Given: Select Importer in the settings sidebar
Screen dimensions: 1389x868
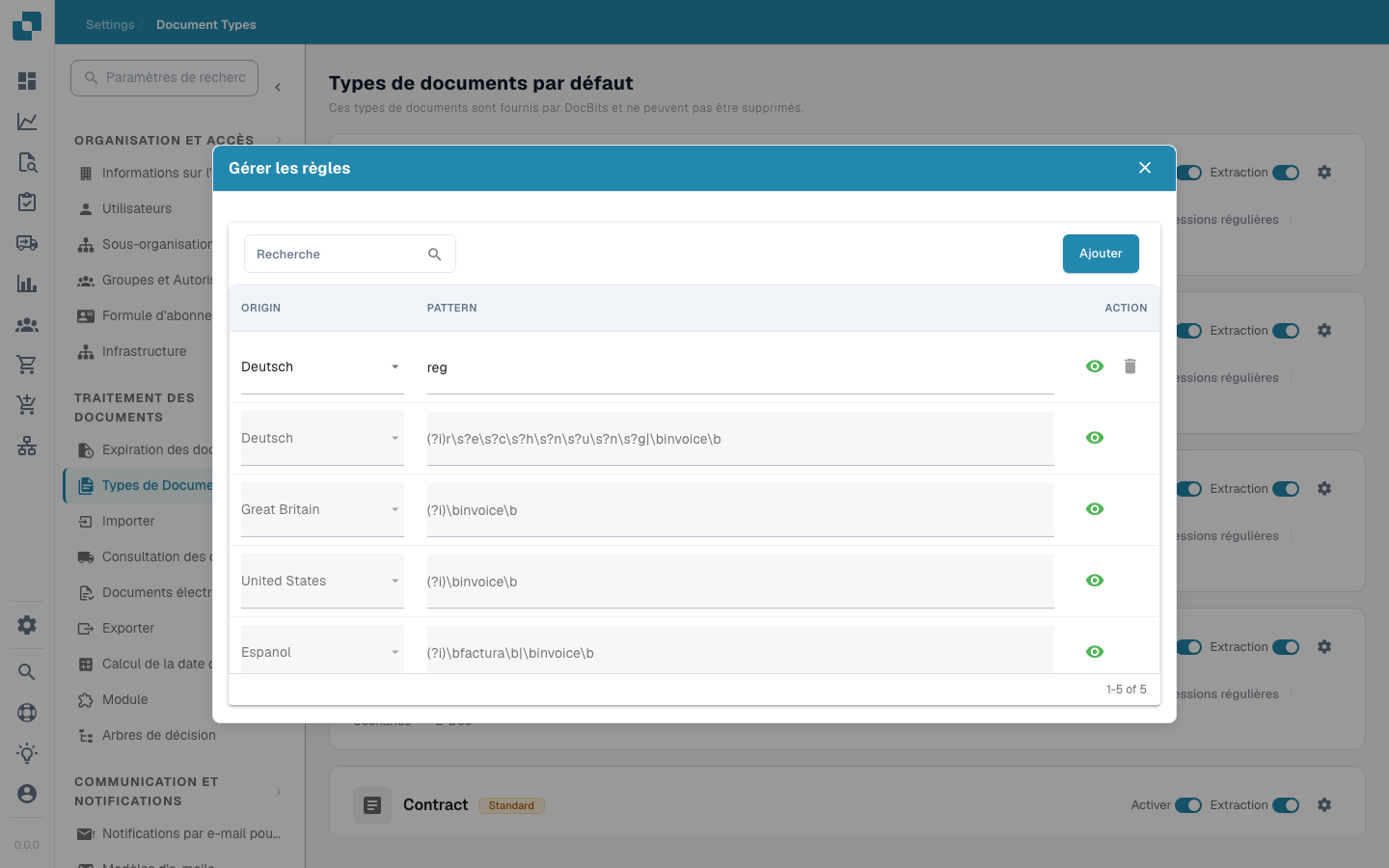Looking at the screenshot, I should 128,521.
